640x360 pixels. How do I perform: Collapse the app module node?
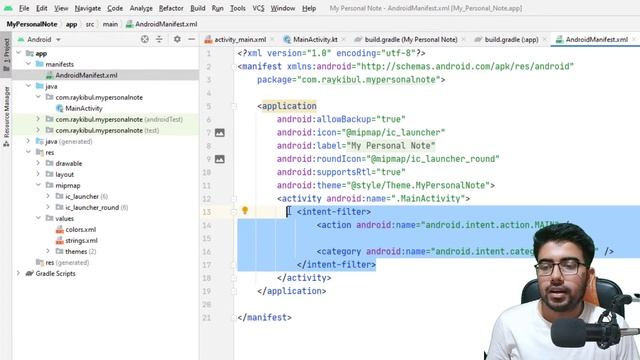[x=18, y=53]
